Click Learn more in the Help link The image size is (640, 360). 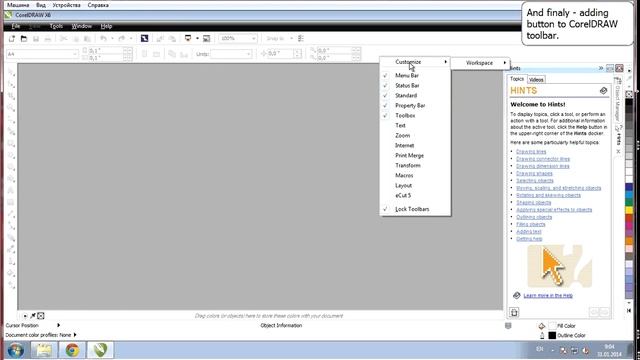coord(548,296)
